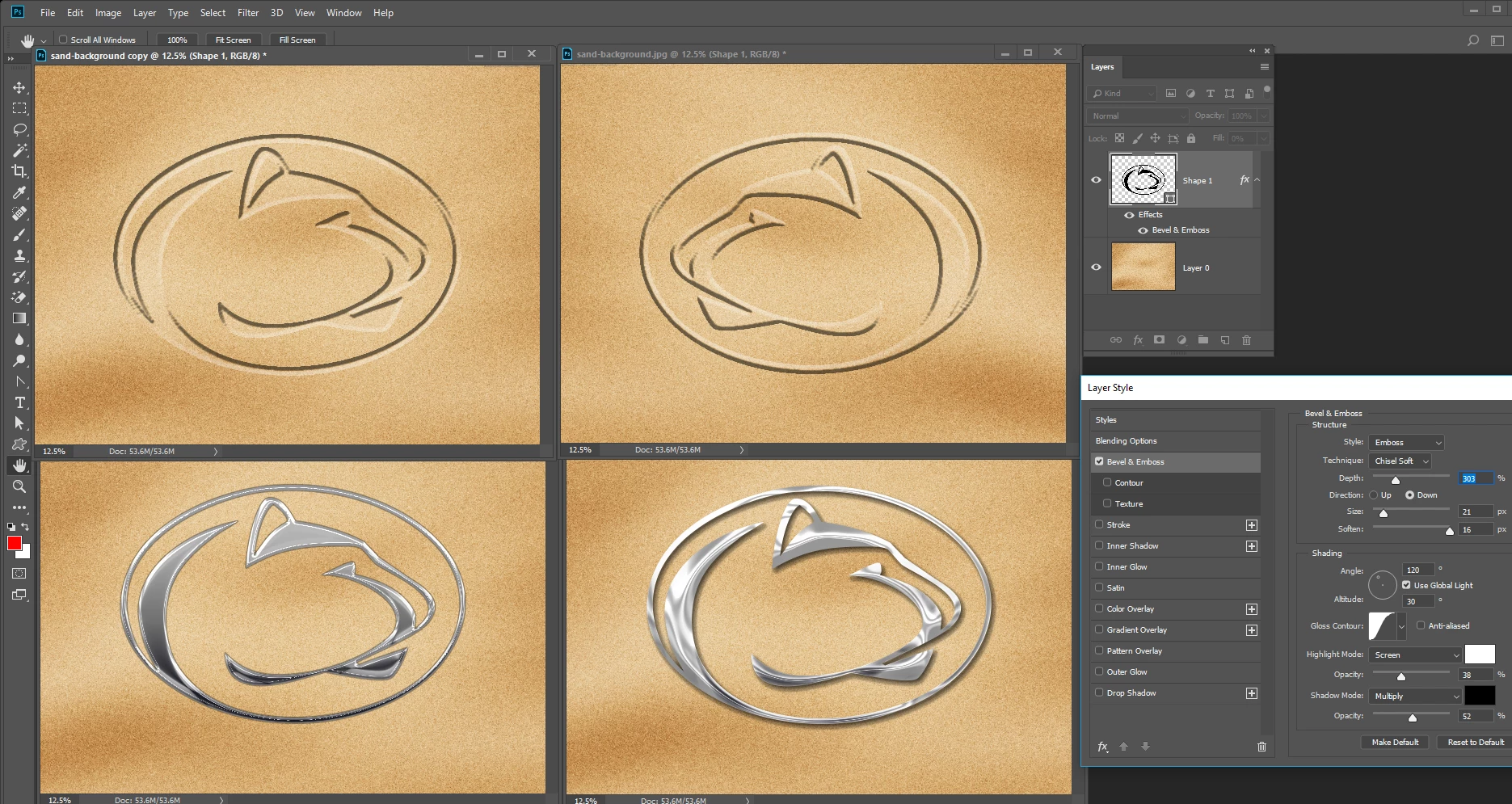
Task: Click Reset to Default button
Action: [x=1476, y=742]
